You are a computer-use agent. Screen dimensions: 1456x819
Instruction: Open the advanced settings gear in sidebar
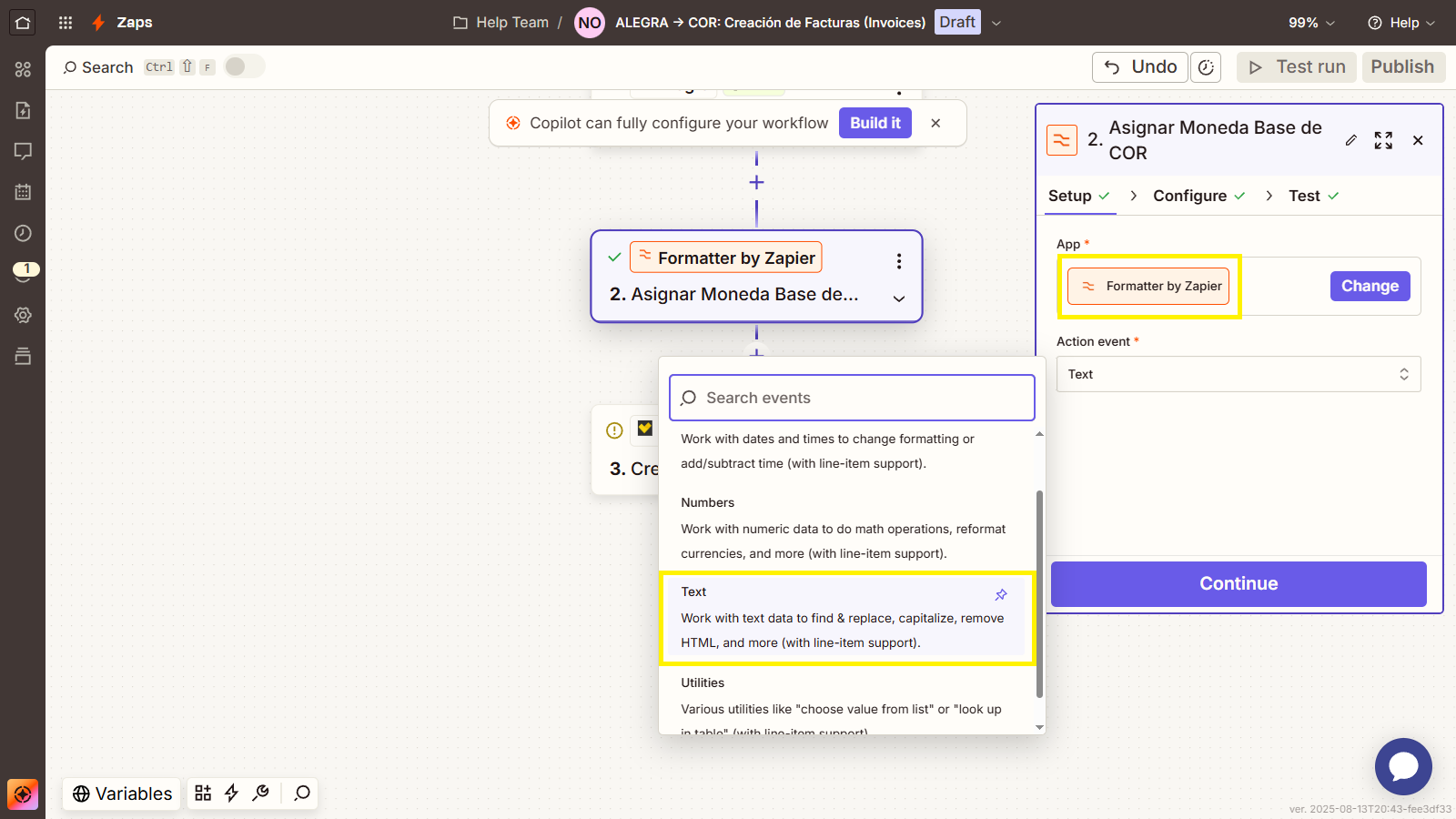tap(23, 315)
